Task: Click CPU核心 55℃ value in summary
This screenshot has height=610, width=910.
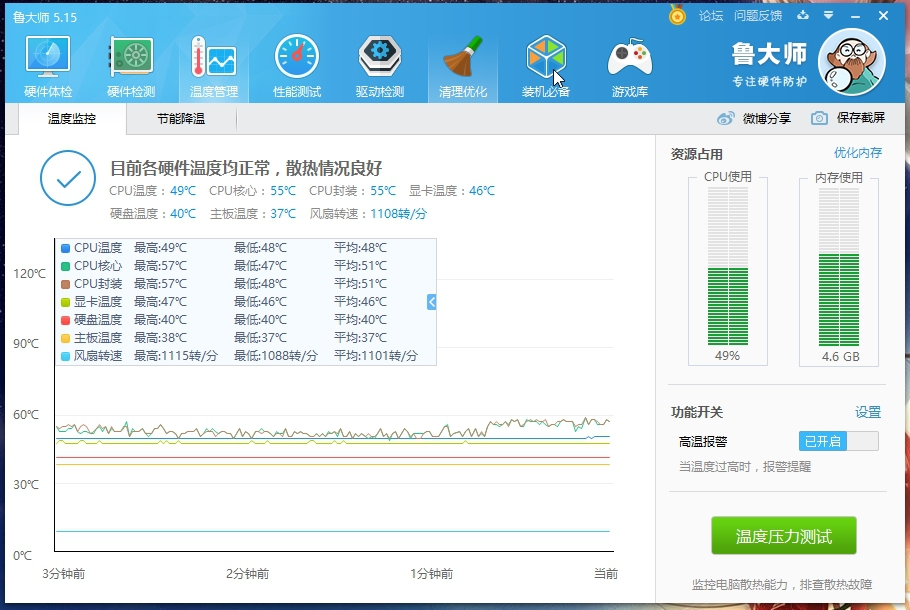Action: pos(283,191)
